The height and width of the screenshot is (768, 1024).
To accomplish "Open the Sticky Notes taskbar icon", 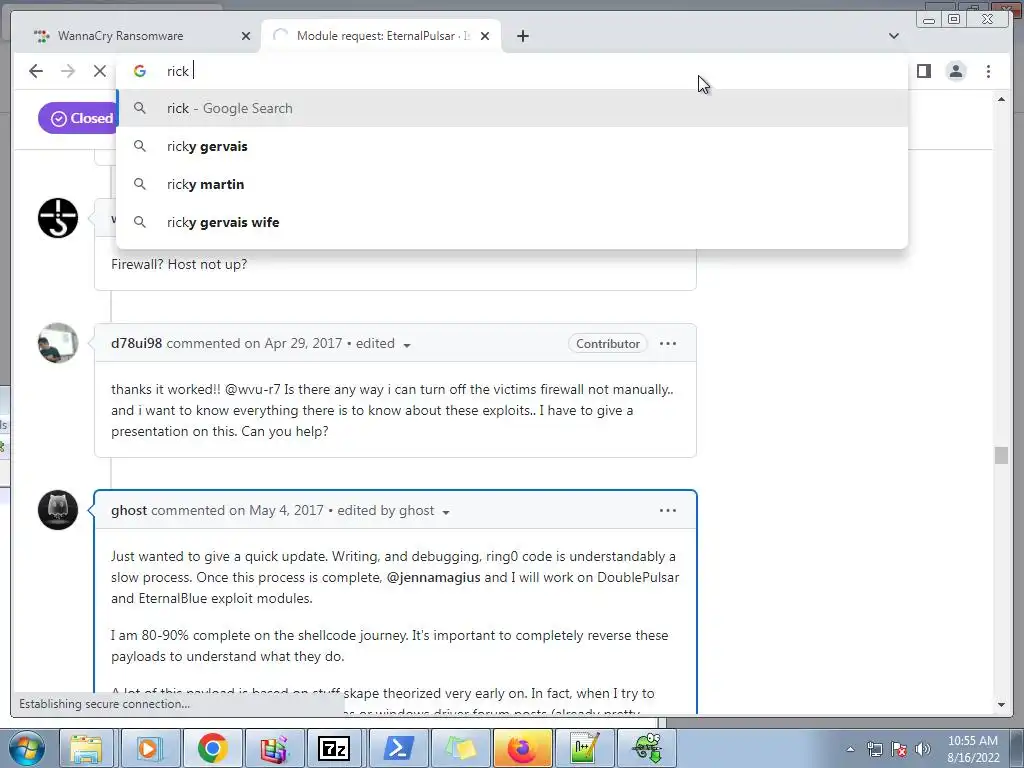I will 460,748.
